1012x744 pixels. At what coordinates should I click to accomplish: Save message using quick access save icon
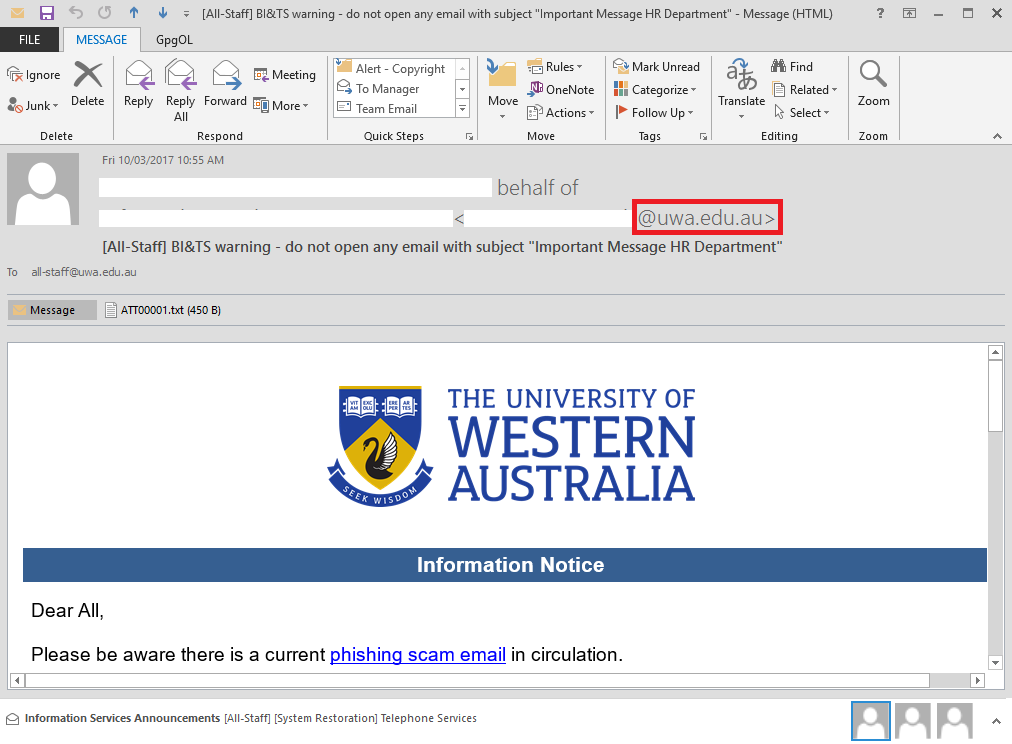tap(47, 13)
